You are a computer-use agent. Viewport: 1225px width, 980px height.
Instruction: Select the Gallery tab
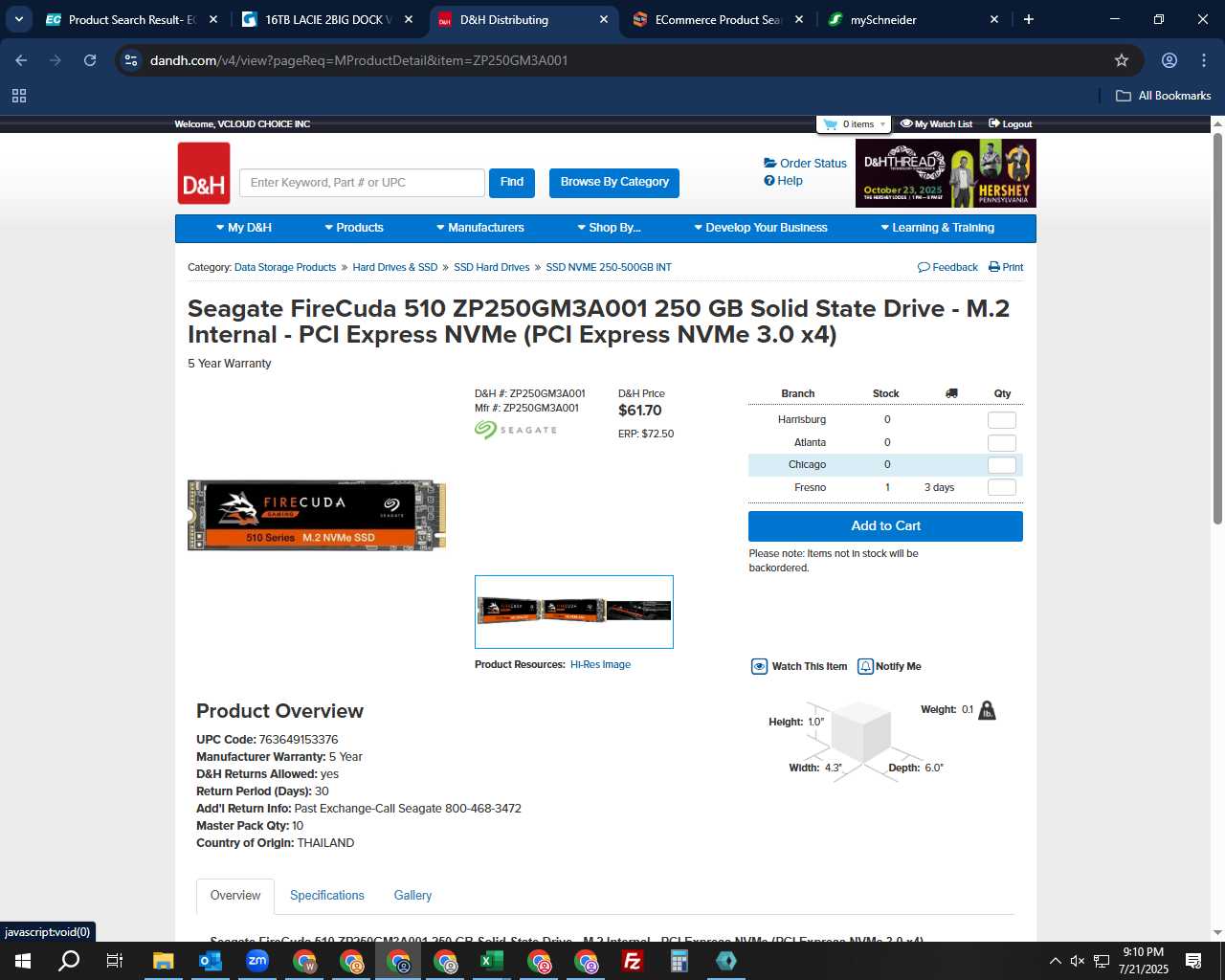click(x=412, y=896)
